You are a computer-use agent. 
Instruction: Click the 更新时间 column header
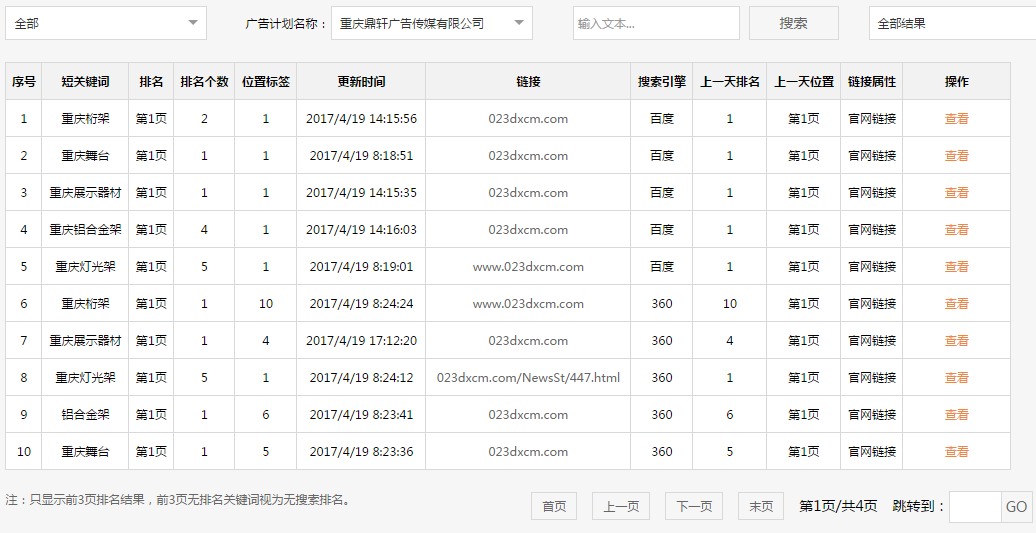coord(361,81)
